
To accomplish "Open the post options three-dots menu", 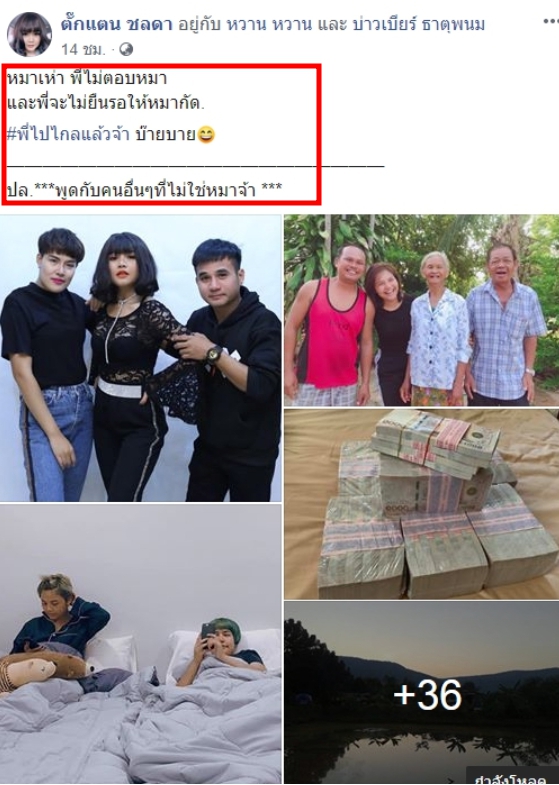I will (x=551, y=22).
